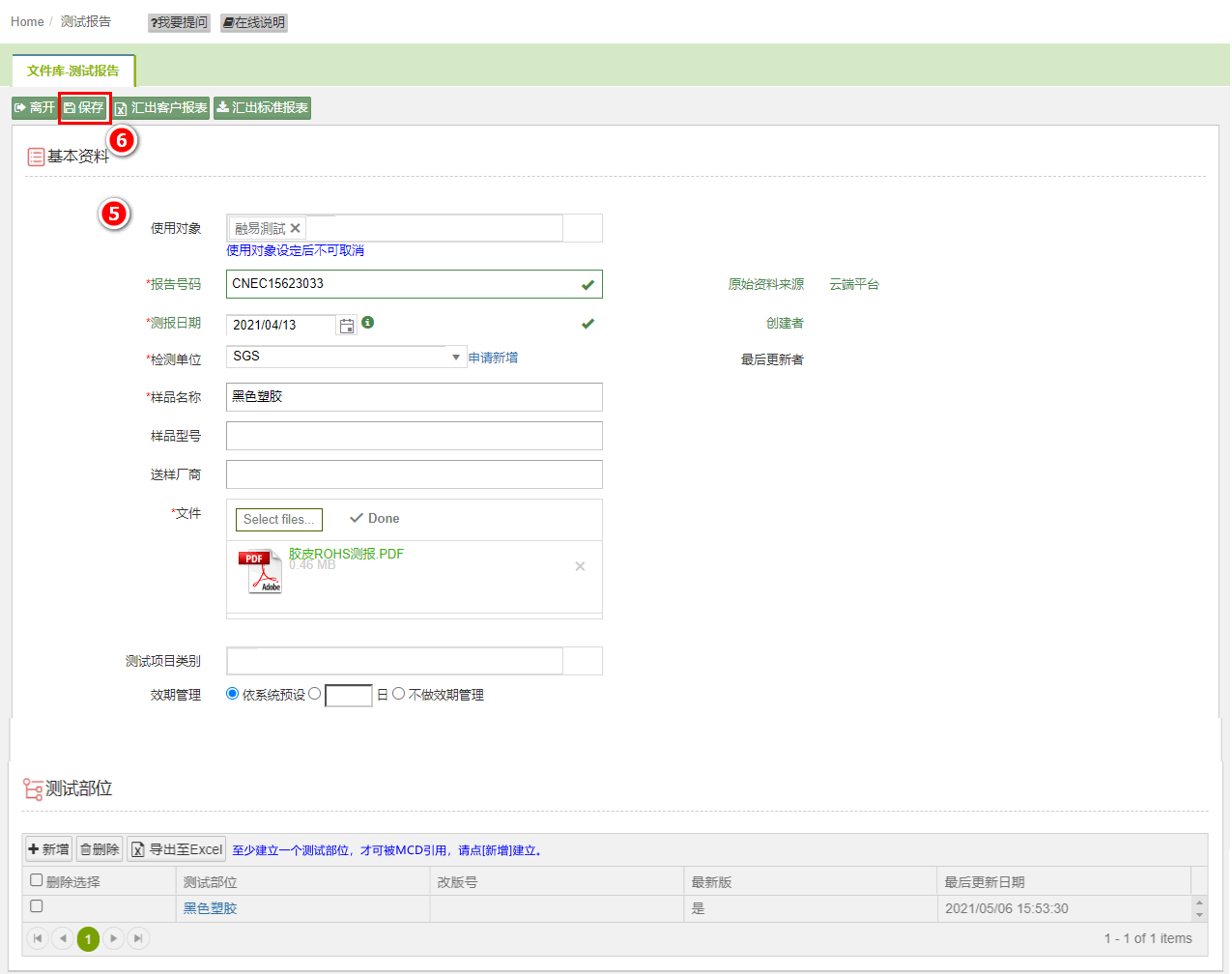Click the Done upload status
This screenshot has height=974, width=1232.
[x=374, y=519]
